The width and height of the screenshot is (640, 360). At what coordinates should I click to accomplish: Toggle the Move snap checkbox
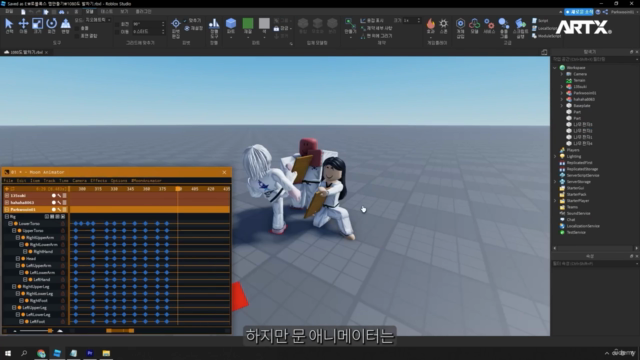pos(117,31)
